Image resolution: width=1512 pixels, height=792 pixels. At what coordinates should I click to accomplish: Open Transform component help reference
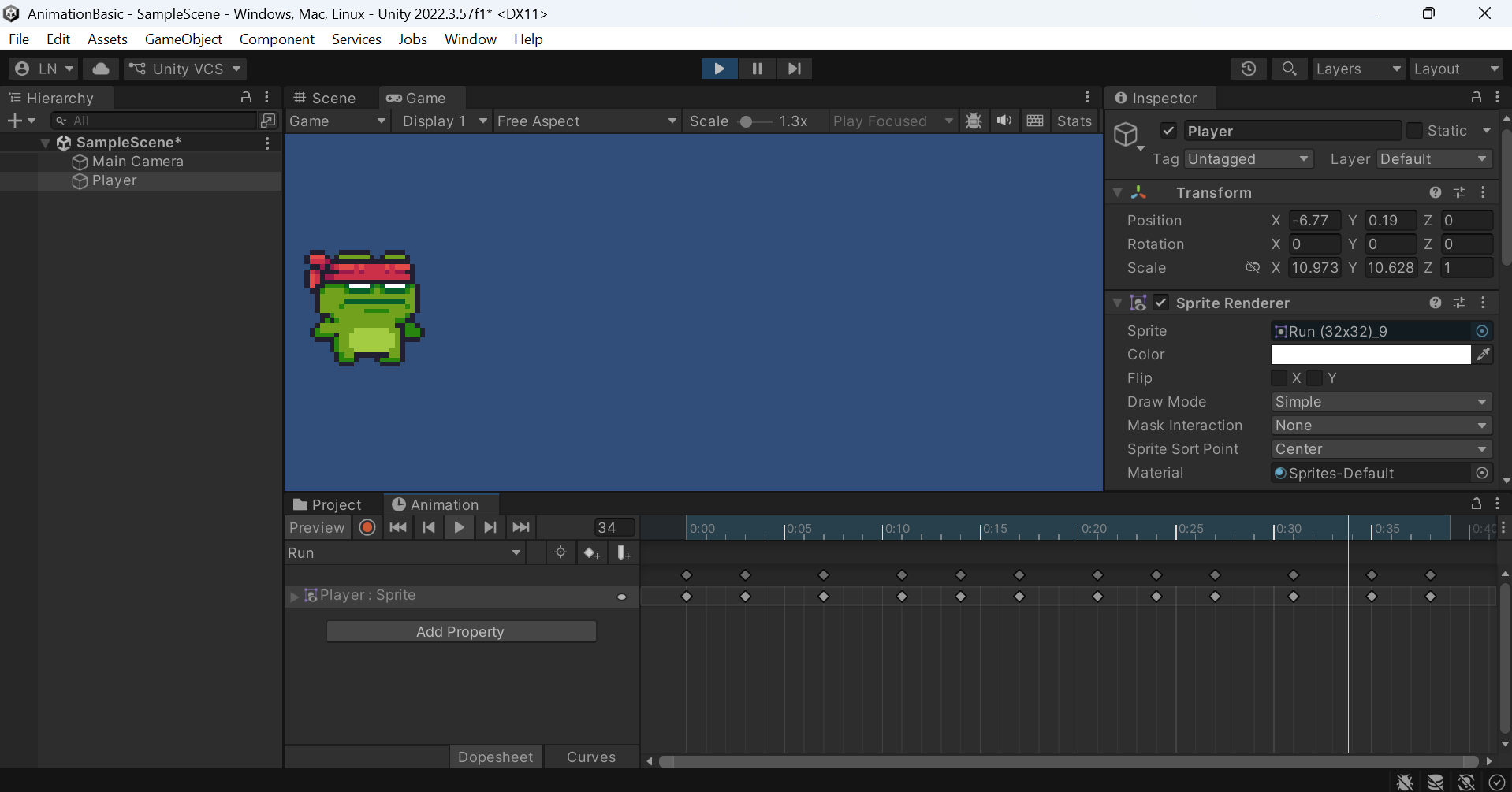click(1436, 192)
